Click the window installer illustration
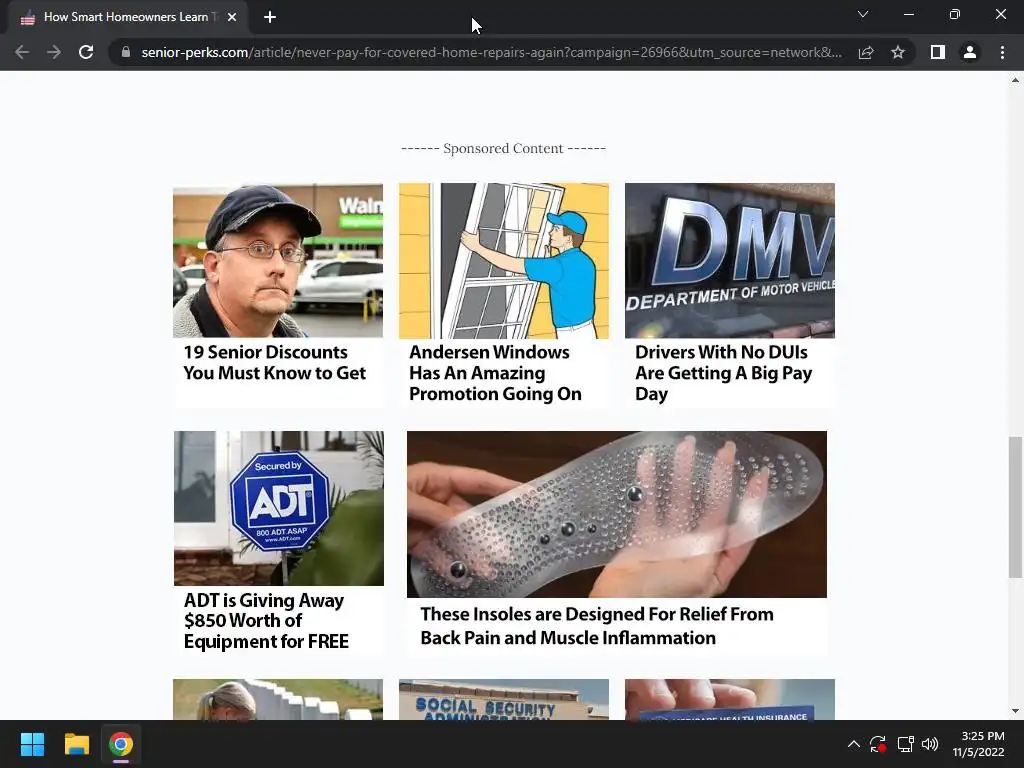Image resolution: width=1024 pixels, height=768 pixels. (504, 261)
